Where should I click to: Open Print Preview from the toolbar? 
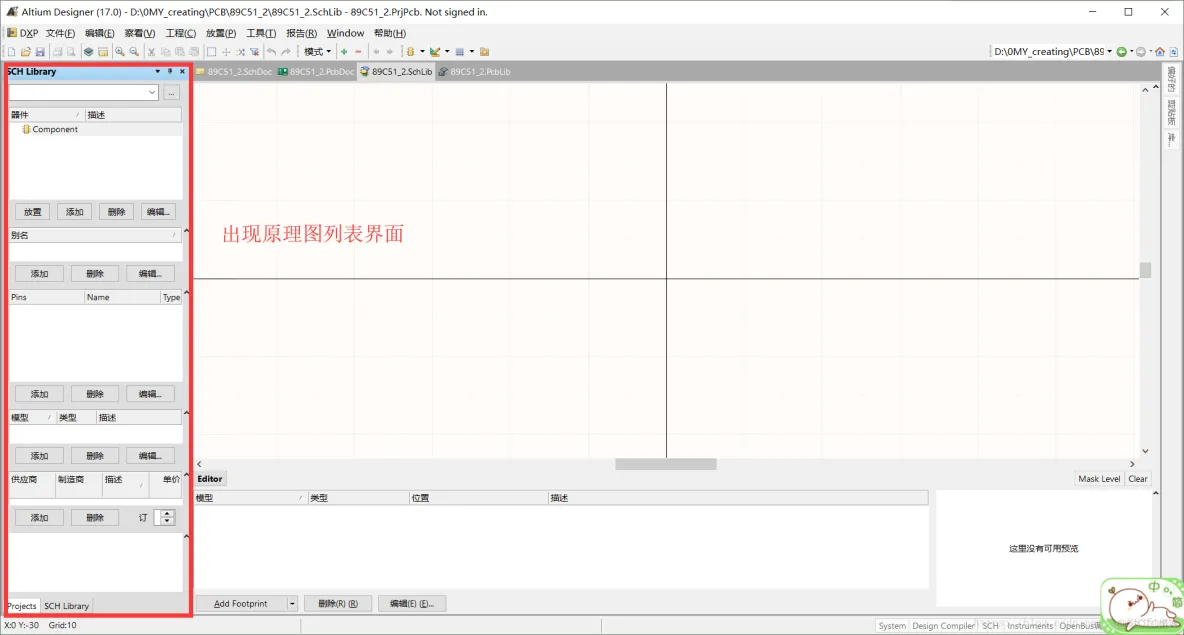(72, 52)
